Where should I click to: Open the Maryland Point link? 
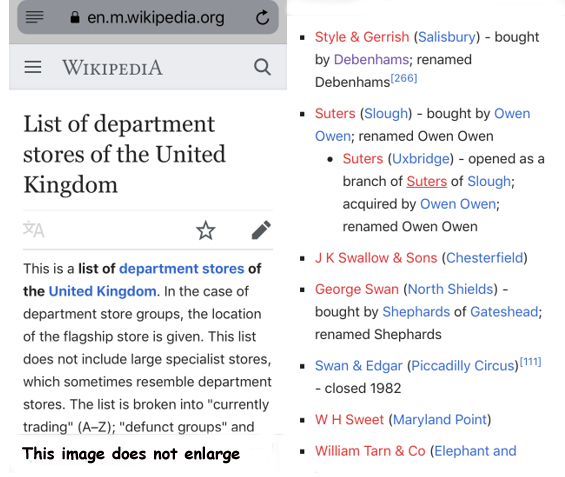[440, 420]
